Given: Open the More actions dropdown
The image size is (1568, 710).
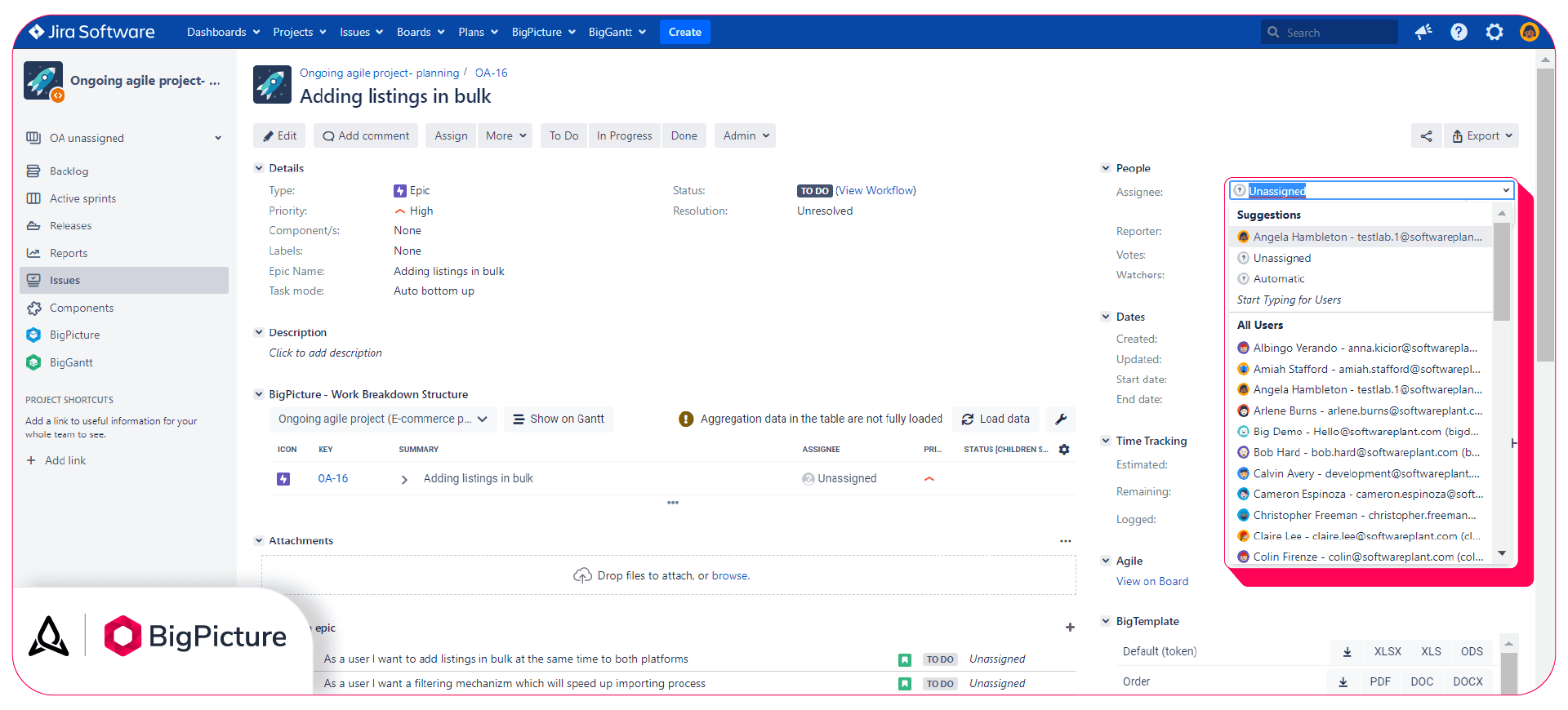Looking at the screenshot, I should (507, 136).
